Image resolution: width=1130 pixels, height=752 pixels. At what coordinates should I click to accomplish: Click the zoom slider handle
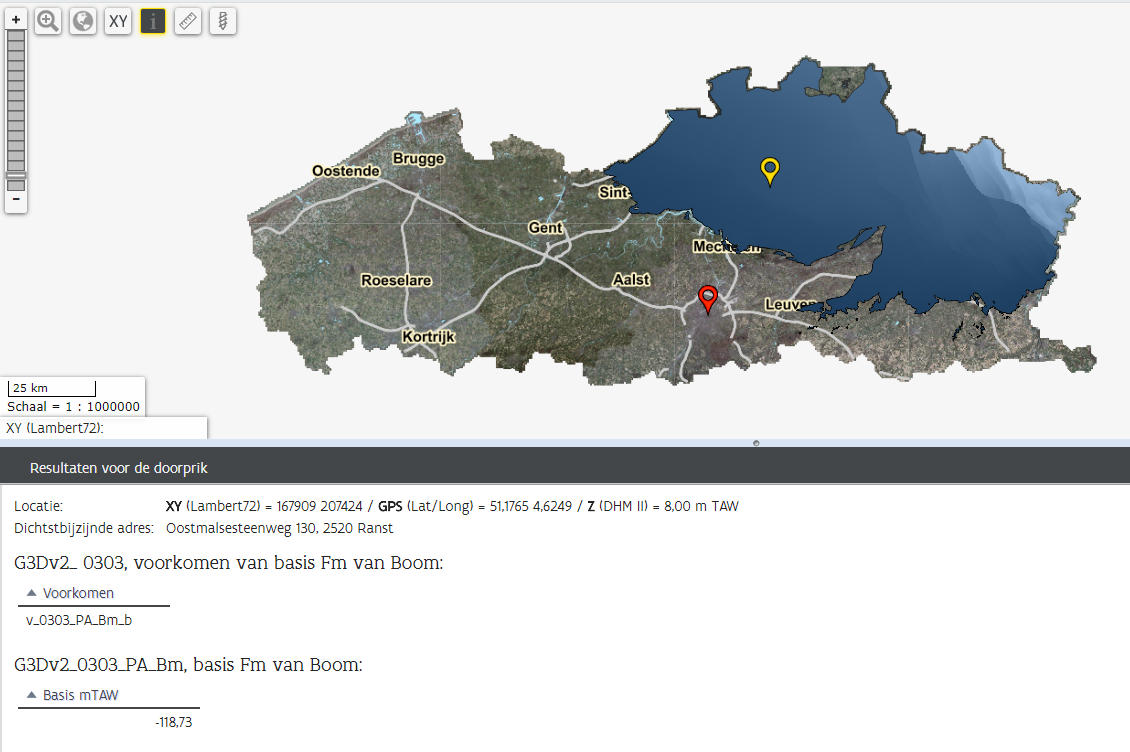coord(16,177)
